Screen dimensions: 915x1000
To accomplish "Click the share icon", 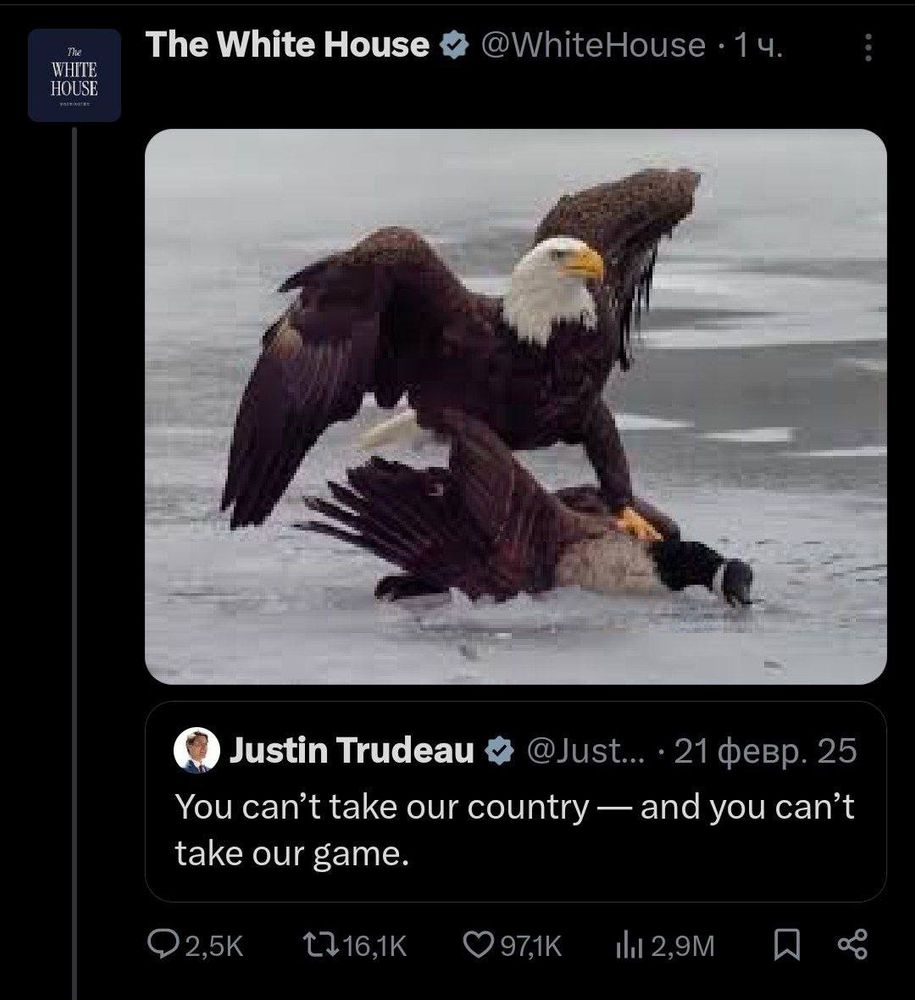I will [851, 945].
